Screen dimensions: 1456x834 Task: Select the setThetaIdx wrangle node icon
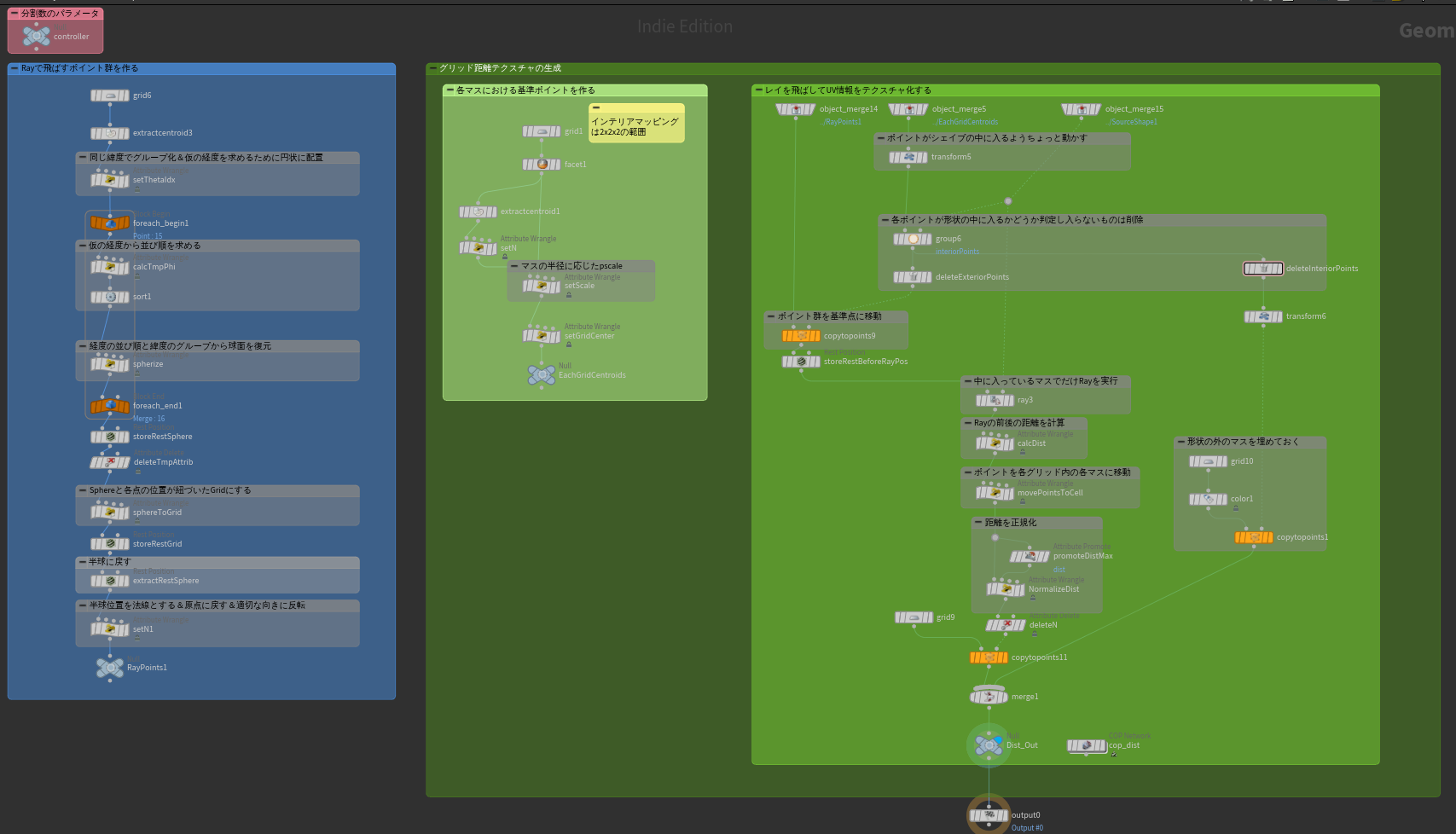coord(110,180)
